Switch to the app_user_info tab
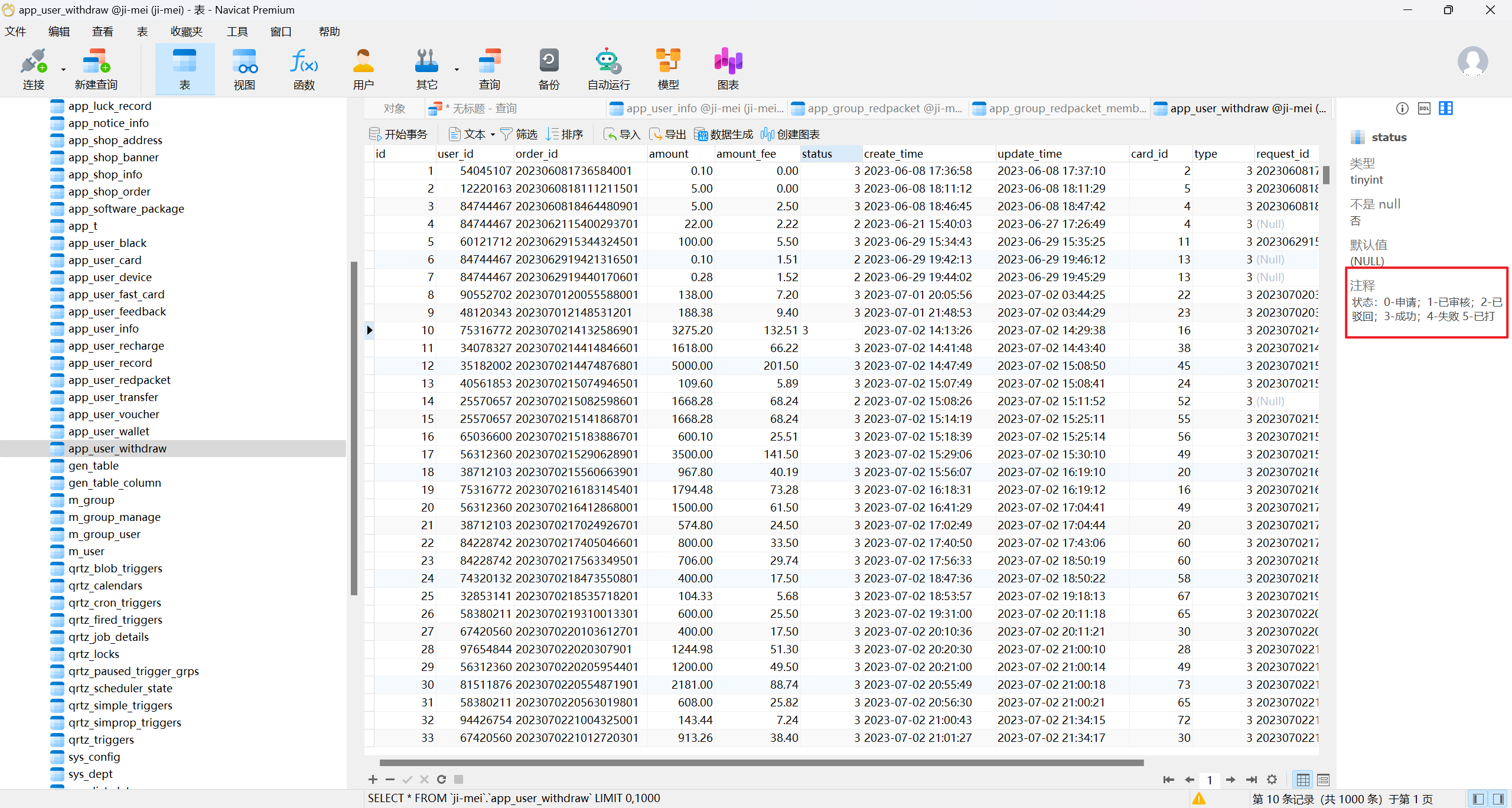 [697, 109]
